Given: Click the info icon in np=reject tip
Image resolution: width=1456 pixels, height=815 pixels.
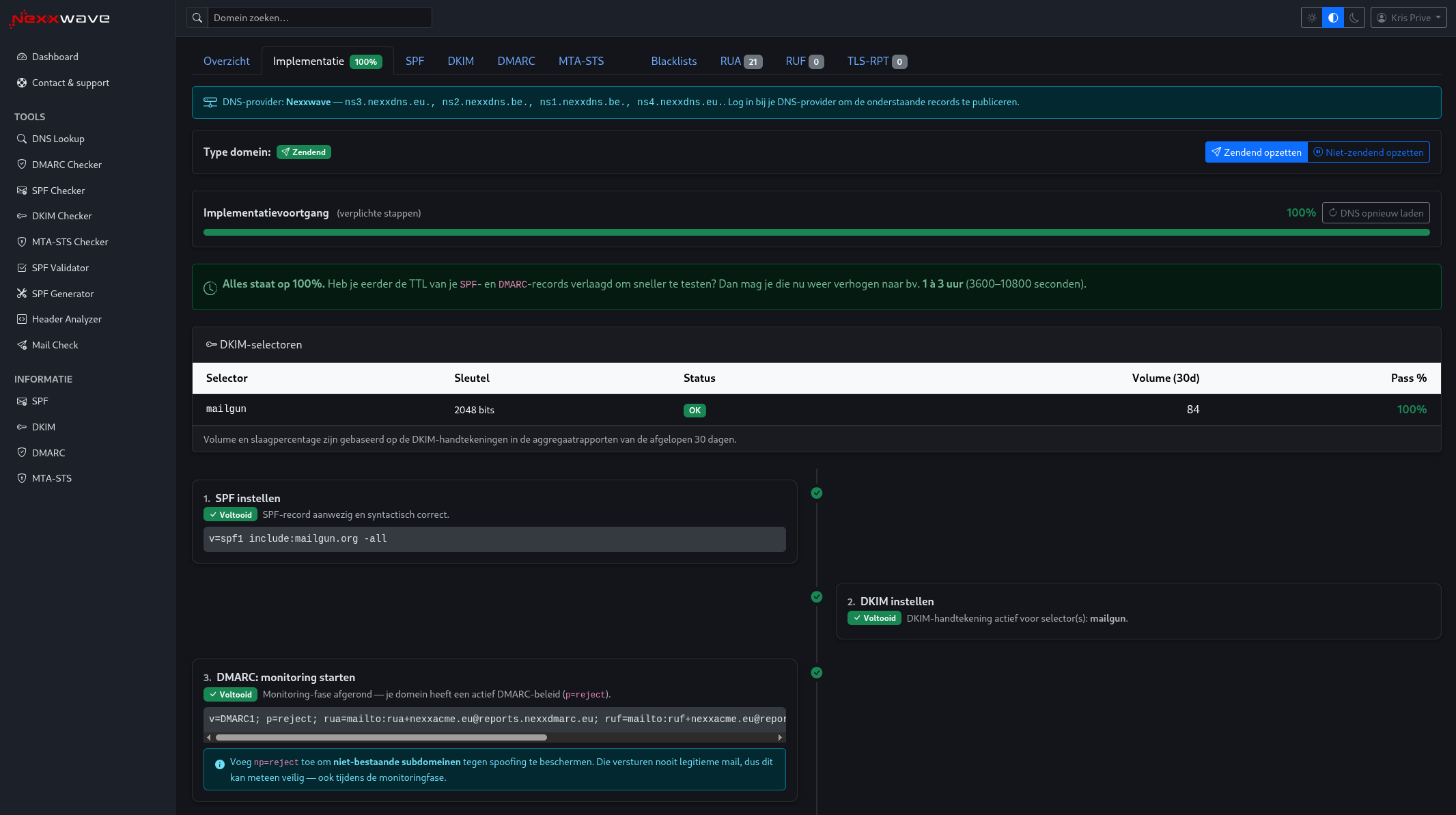Looking at the screenshot, I should click(x=220, y=765).
